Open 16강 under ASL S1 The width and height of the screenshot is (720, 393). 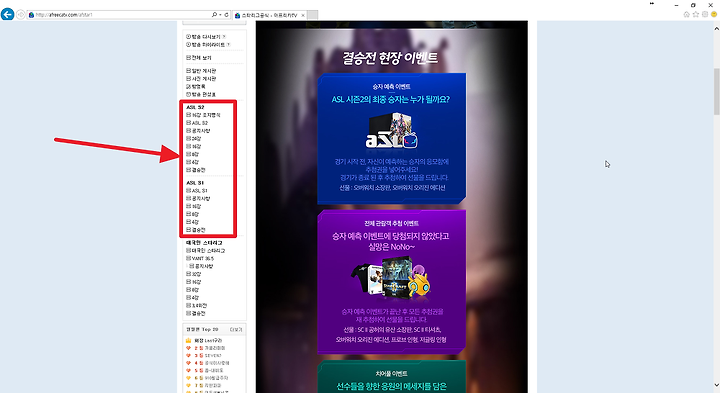click(193, 206)
